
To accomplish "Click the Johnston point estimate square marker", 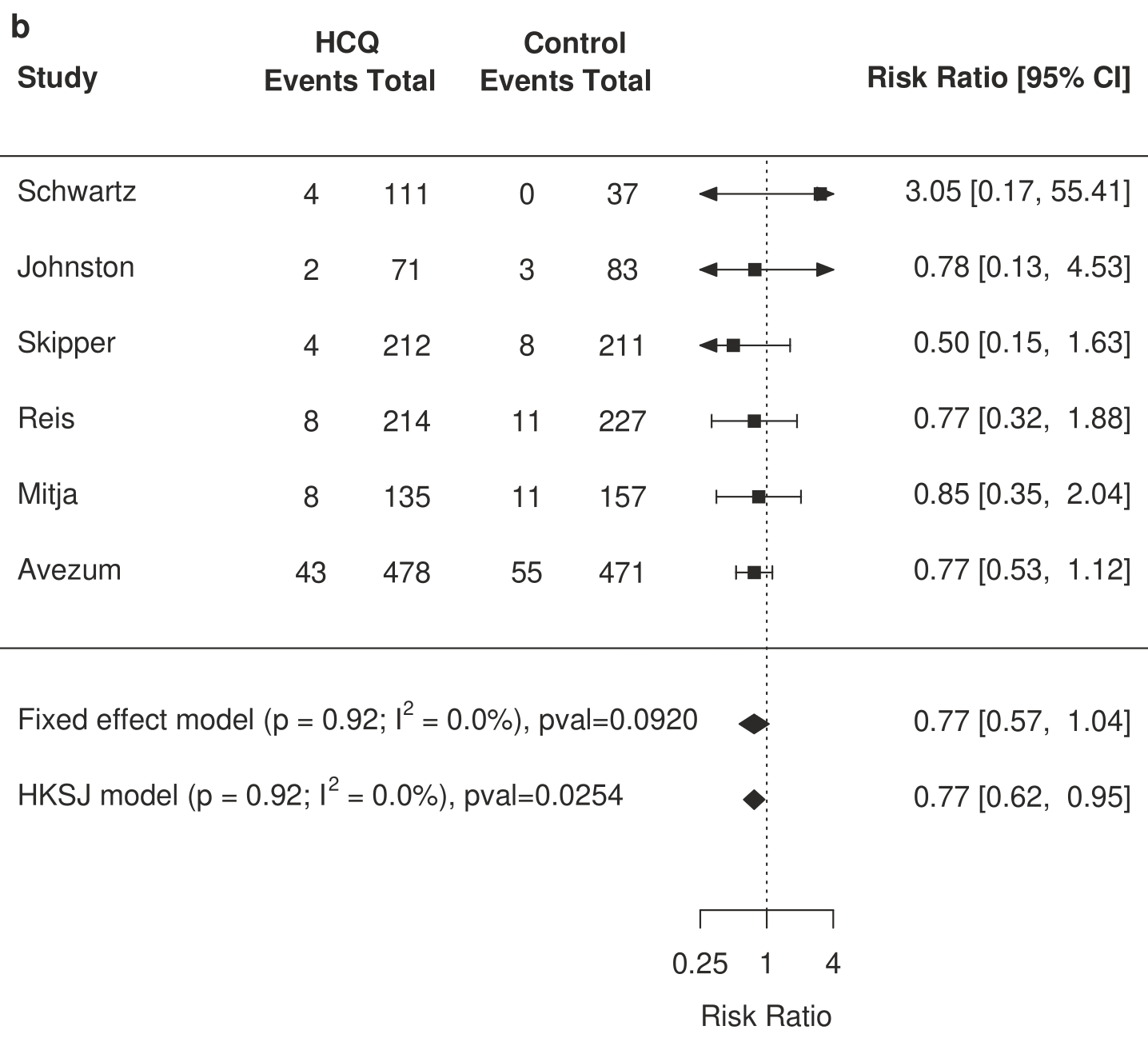I will tap(755, 269).
